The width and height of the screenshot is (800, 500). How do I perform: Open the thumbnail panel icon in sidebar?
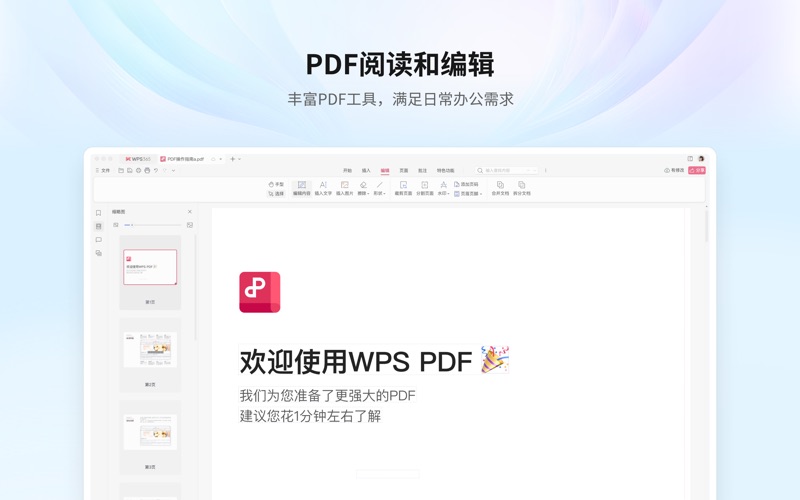[x=98, y=227]
